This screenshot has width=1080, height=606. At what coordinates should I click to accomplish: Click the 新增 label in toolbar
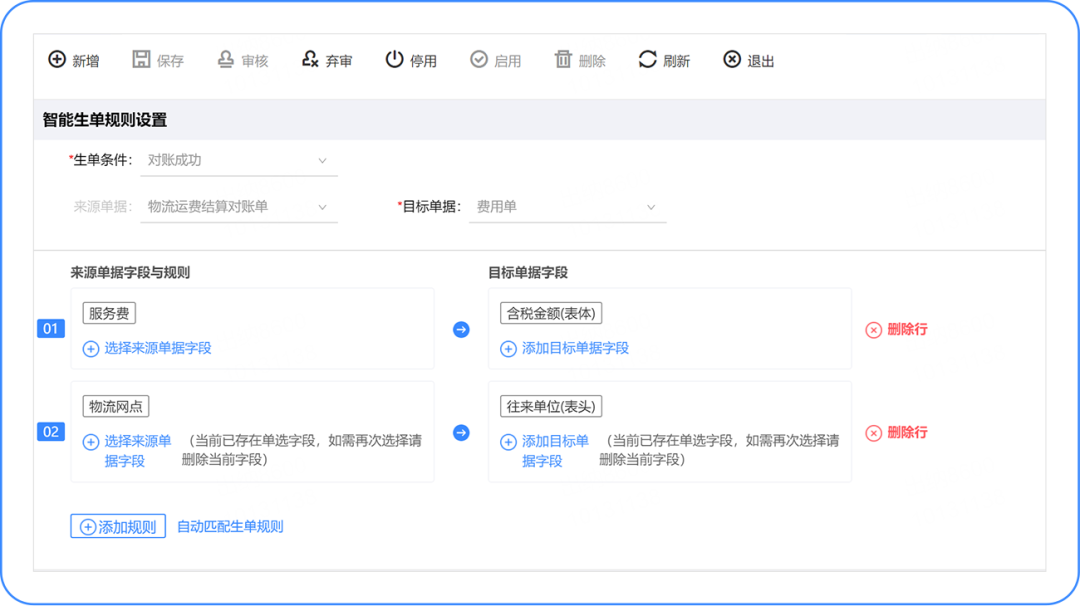click(86, 61)
